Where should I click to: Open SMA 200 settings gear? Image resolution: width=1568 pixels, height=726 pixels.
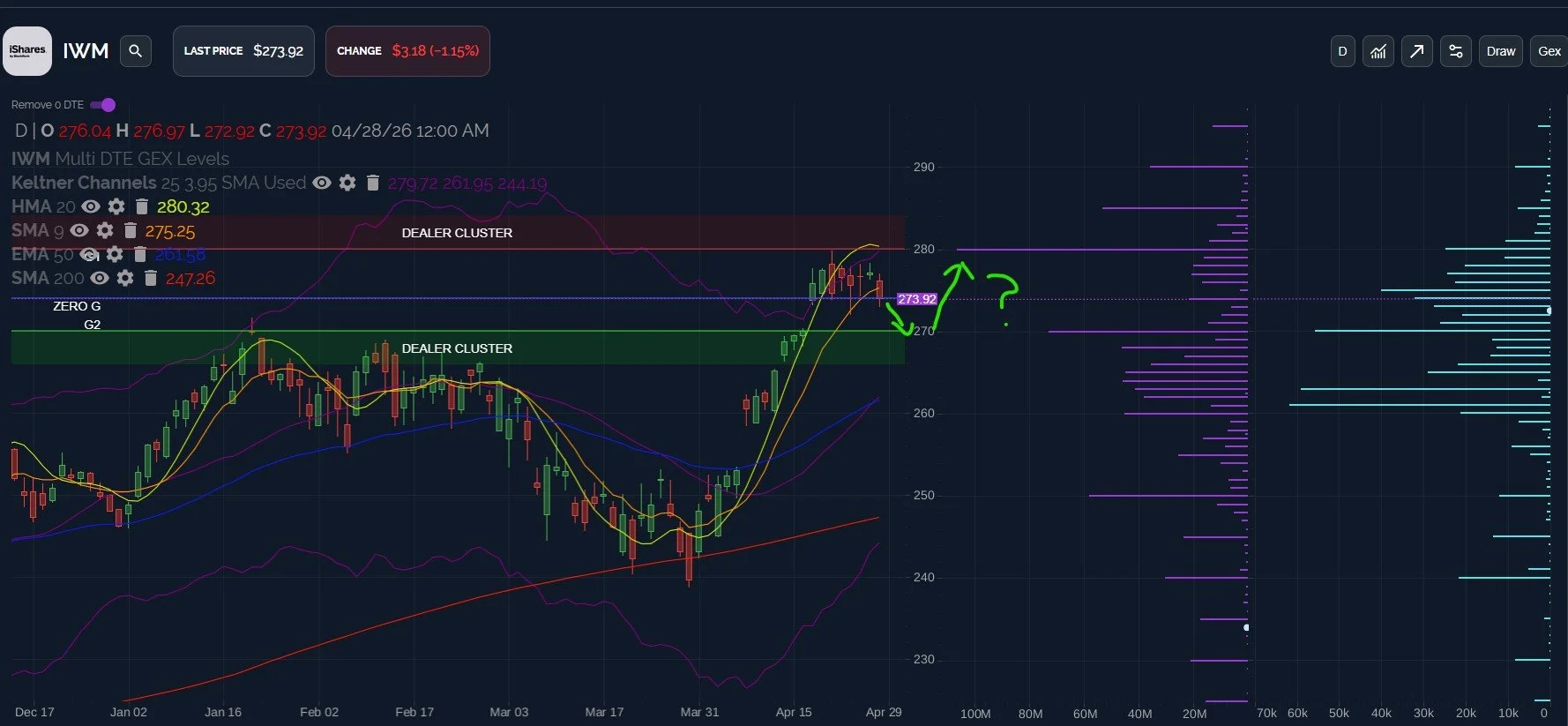point(125,278)
